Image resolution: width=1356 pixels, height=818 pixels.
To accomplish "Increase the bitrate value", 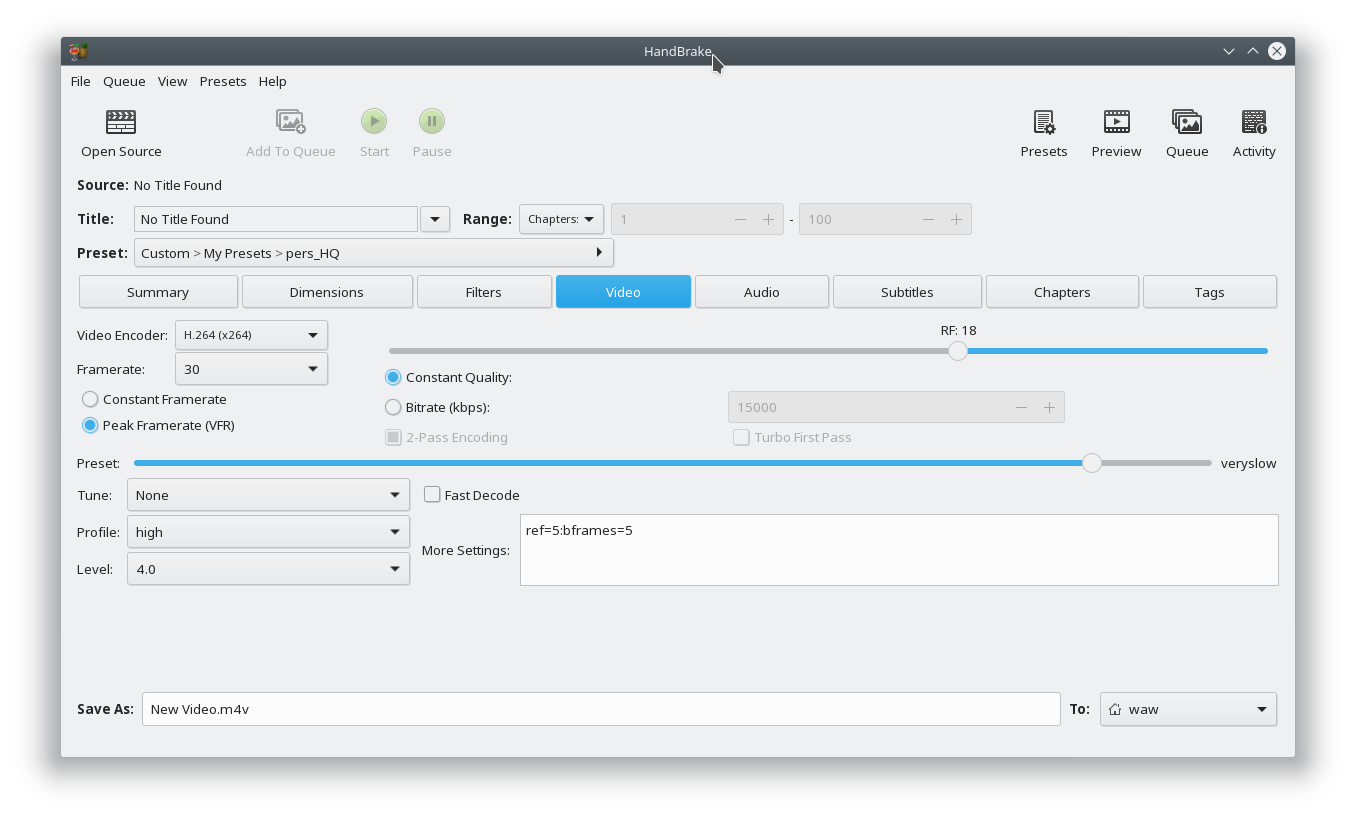I will click(1049, 407).
